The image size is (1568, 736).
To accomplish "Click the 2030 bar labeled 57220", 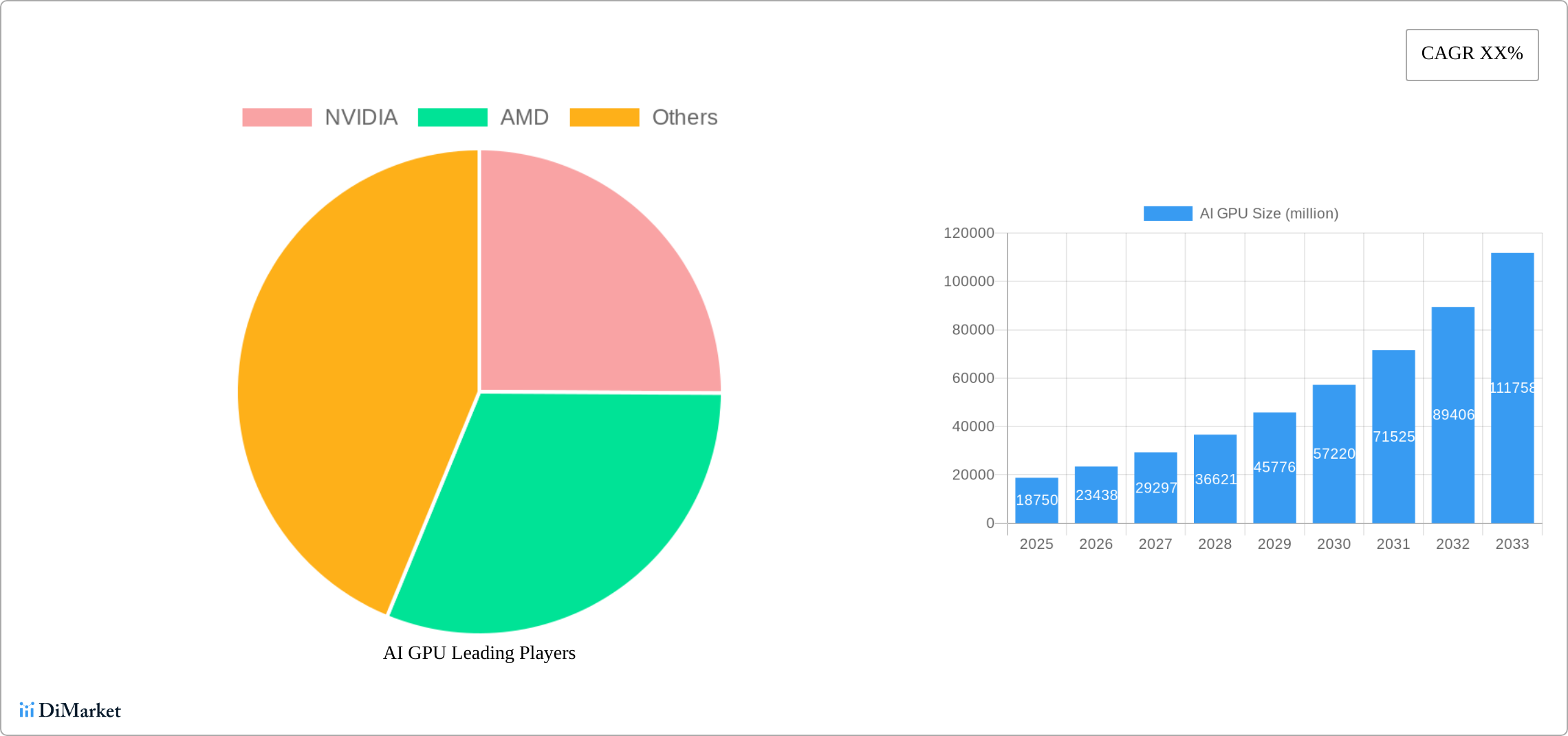I will [x=1334, y=454].
